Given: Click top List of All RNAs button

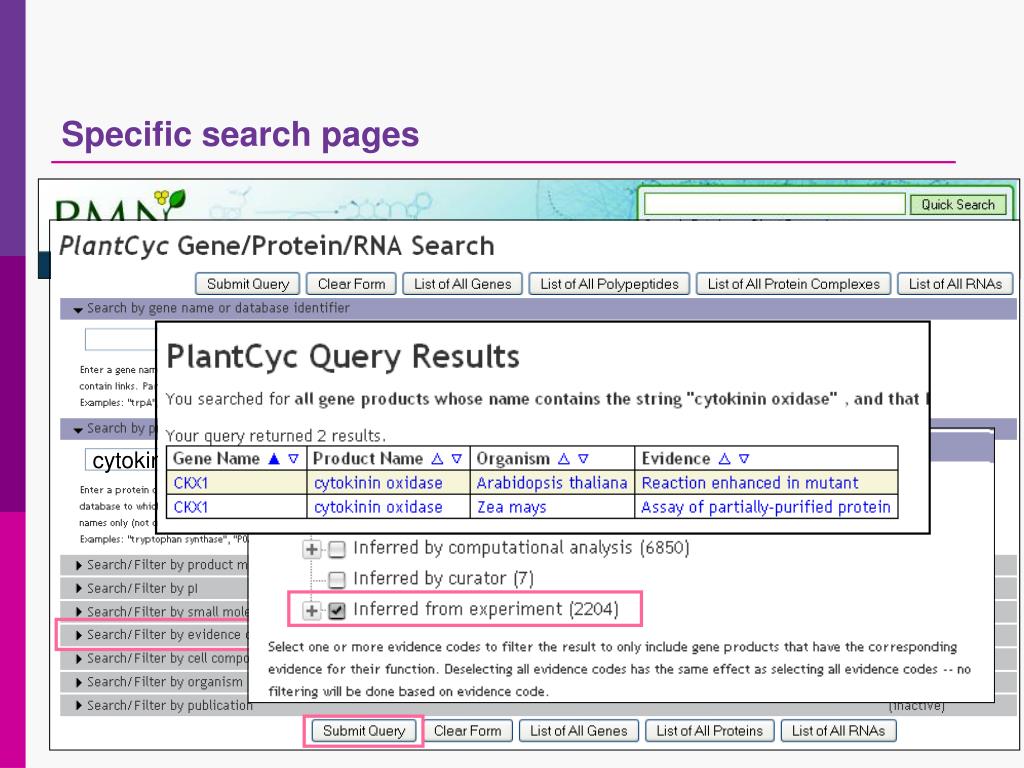Looking at the screenshot, I should pyautogui.click(x=955, y=284).
